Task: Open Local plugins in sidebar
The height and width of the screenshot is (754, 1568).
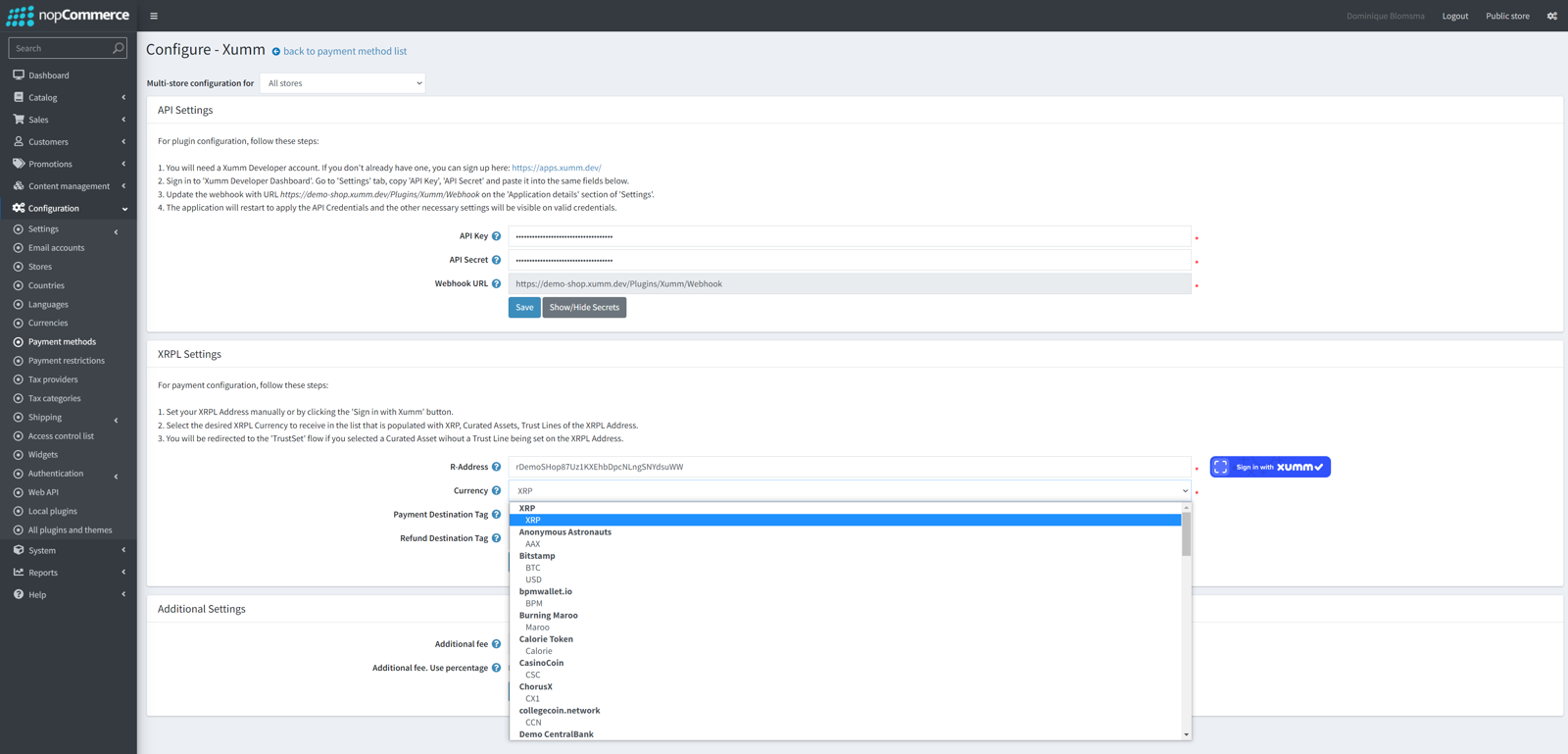Action: [x=52, y=511]
